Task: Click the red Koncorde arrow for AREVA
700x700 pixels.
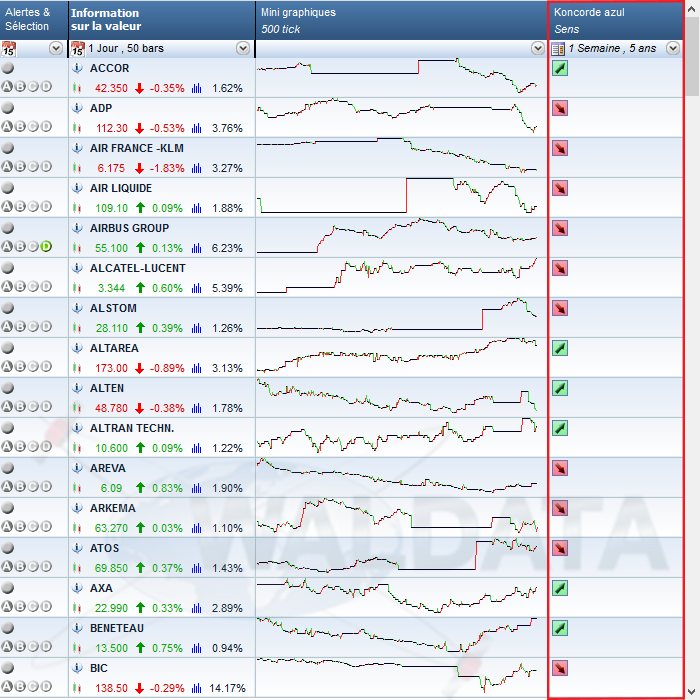Action: pyautogui.click(x=560, y=468)
